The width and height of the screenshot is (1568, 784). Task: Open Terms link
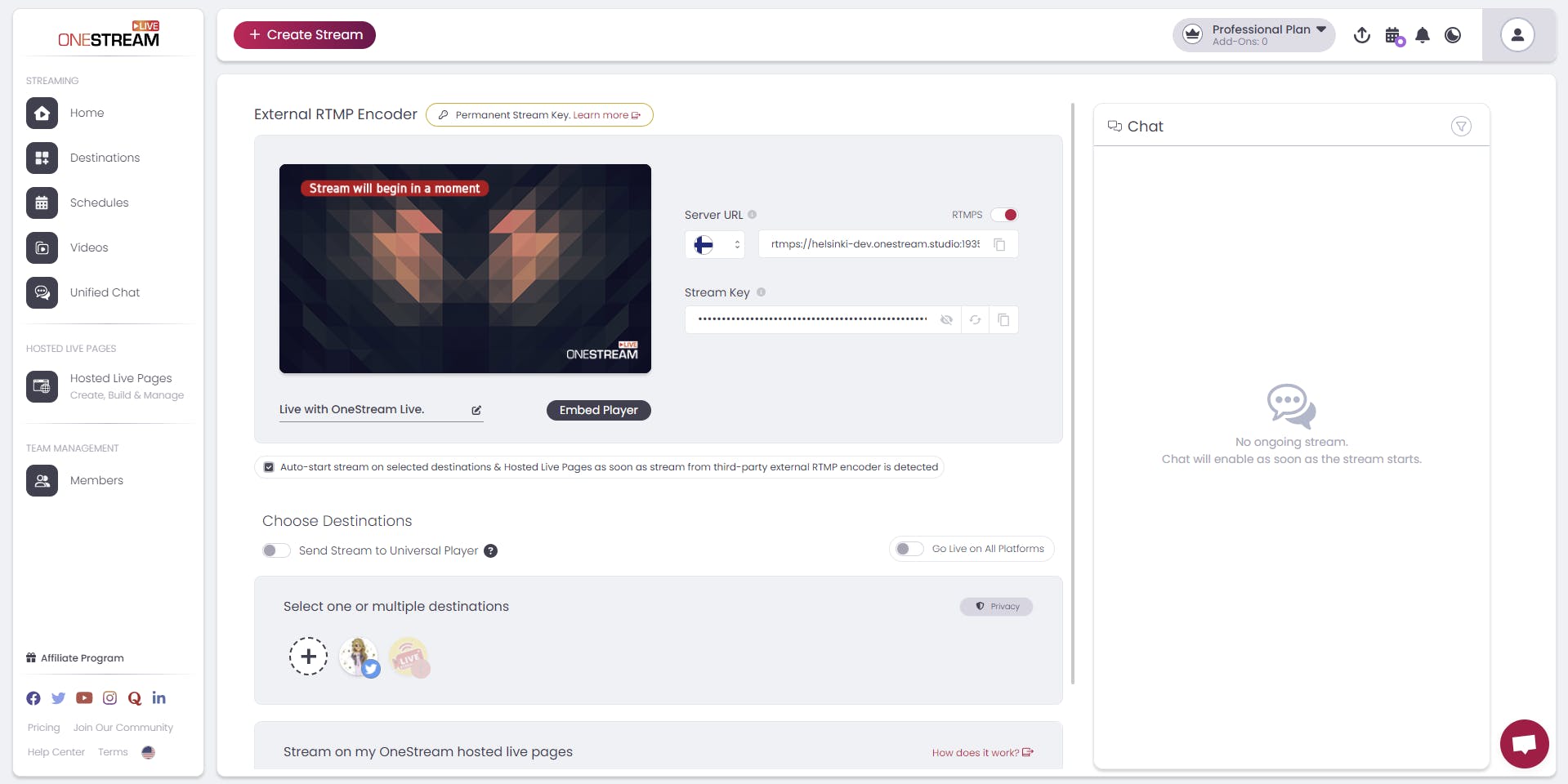point(113,752)
